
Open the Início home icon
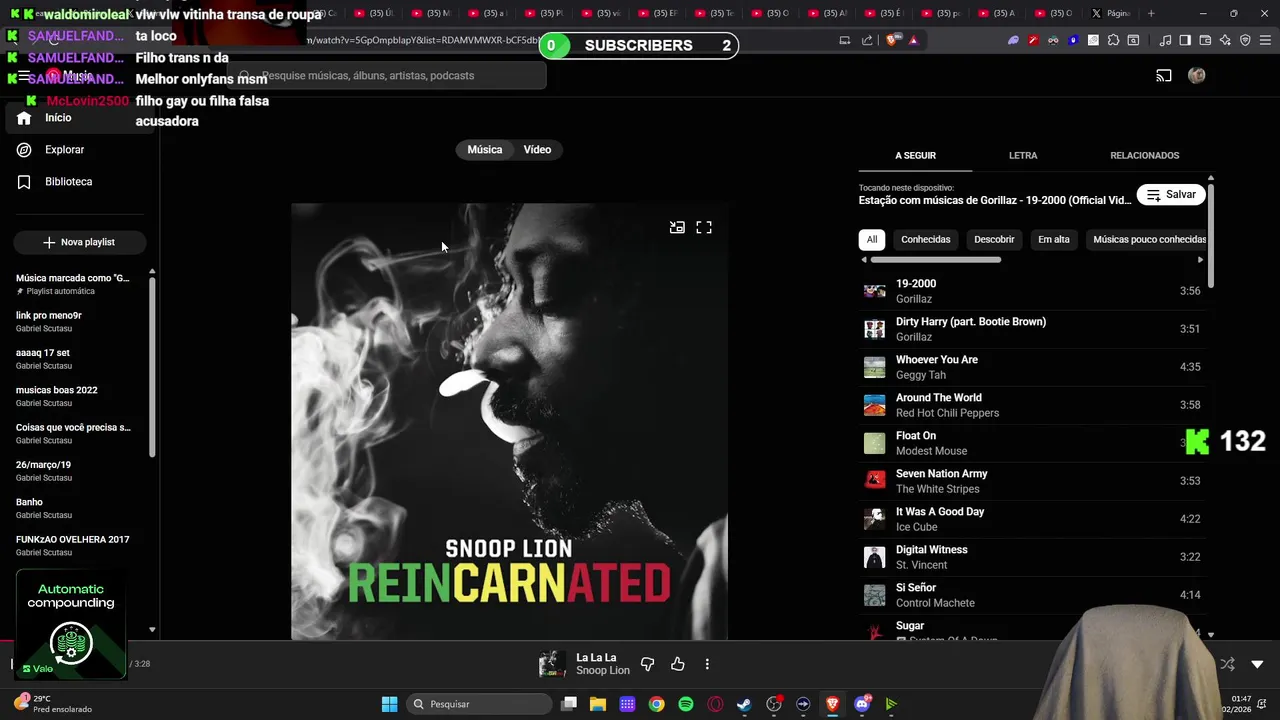pos(24,118)
